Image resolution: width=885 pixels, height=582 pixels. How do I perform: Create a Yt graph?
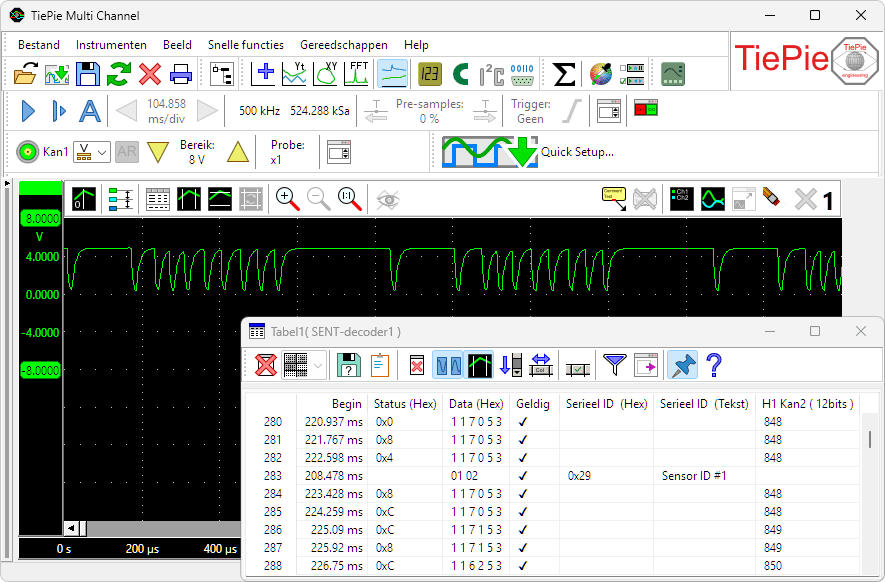click(x=294, y=74)
